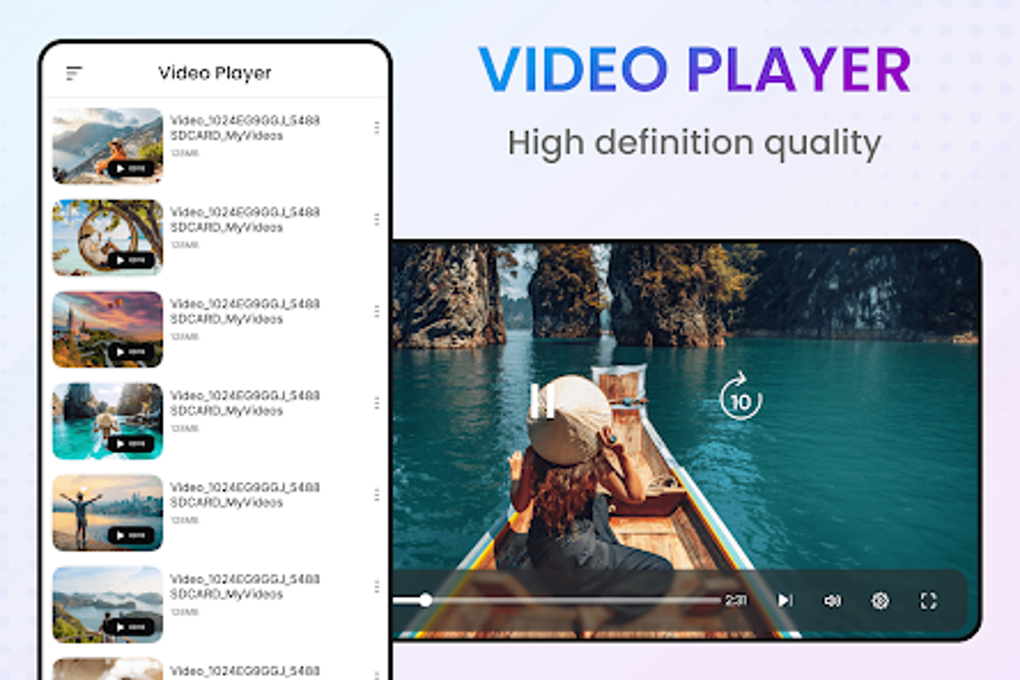The image size is (1020, 680).
Task: Open the player settings gear icon
Action: pyautogui.click(x=879, y=600)
